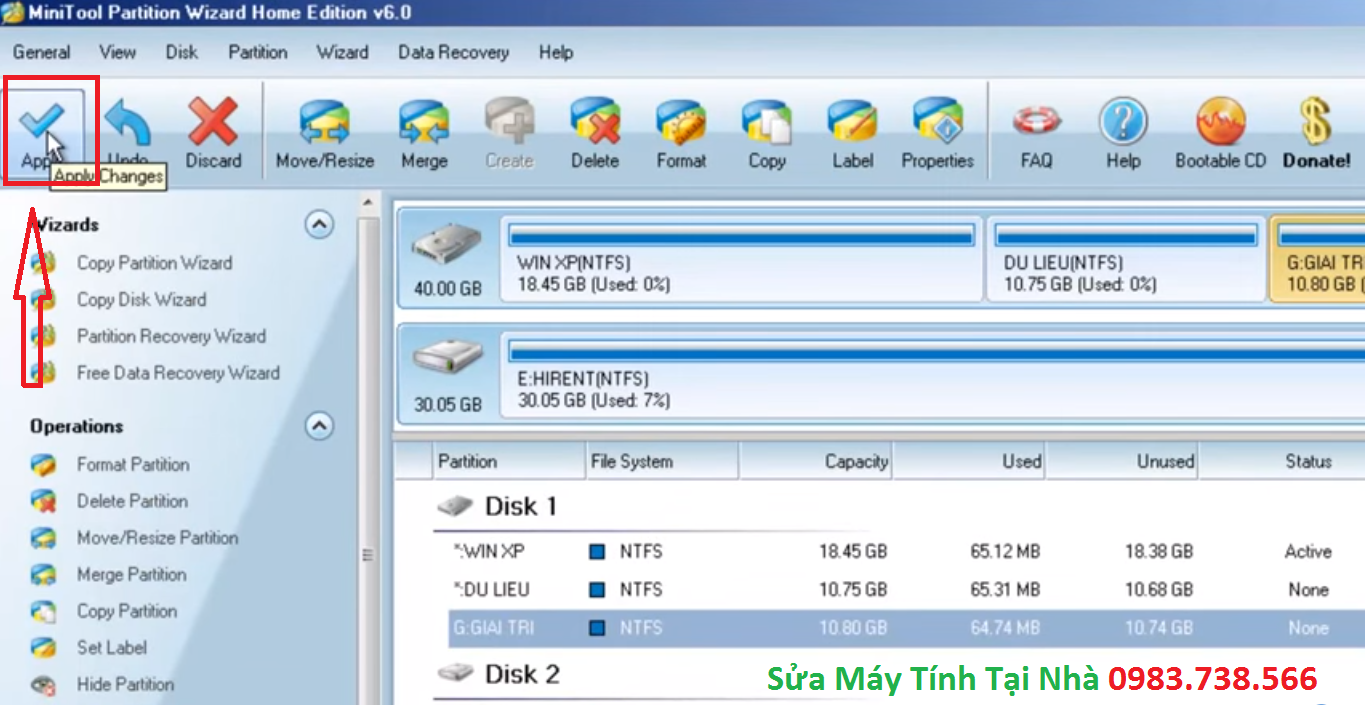Click the Merge partition toolbar icon
This screenshot has height=705, width=1365.
click(424, 122)
